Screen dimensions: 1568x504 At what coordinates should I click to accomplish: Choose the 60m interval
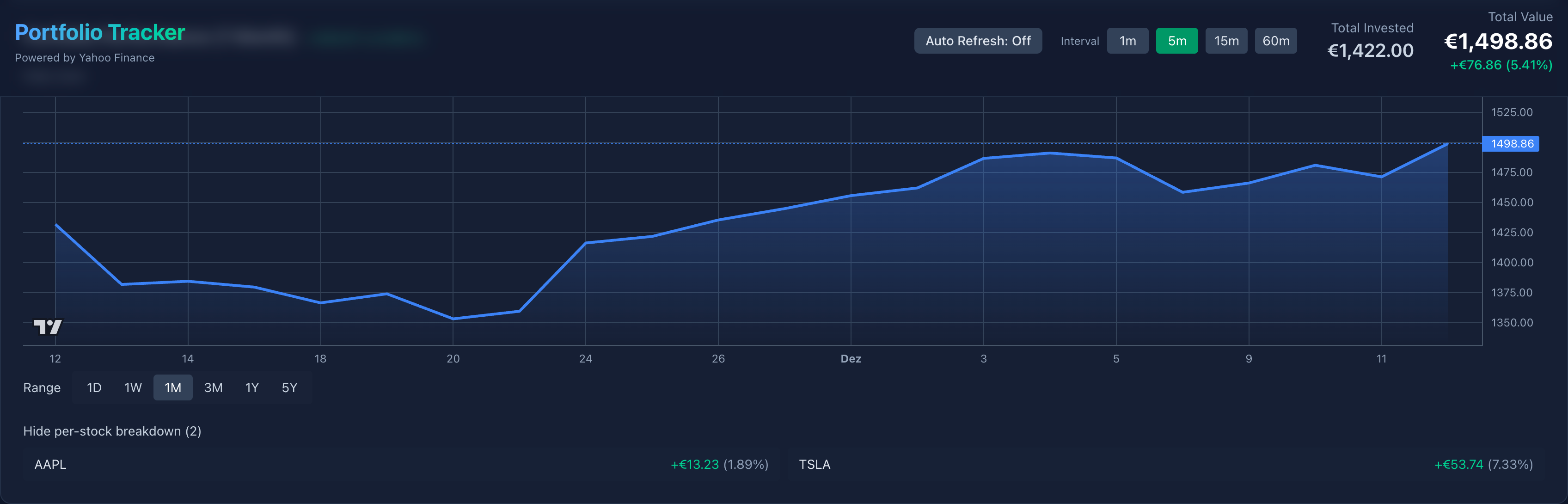(1276, 40)
